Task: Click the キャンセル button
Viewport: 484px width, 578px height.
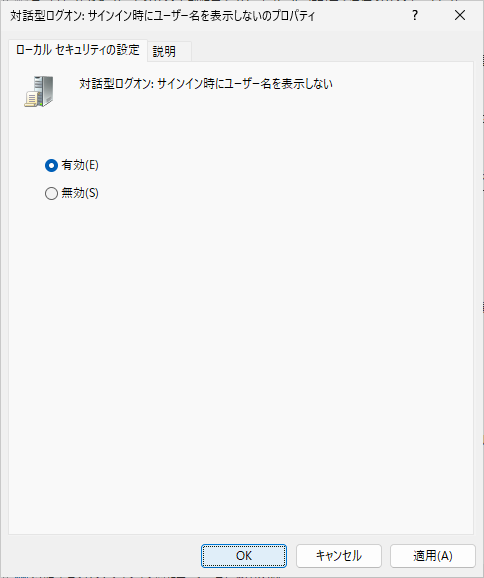Action: pyautogui.click(x=338, y=556)
